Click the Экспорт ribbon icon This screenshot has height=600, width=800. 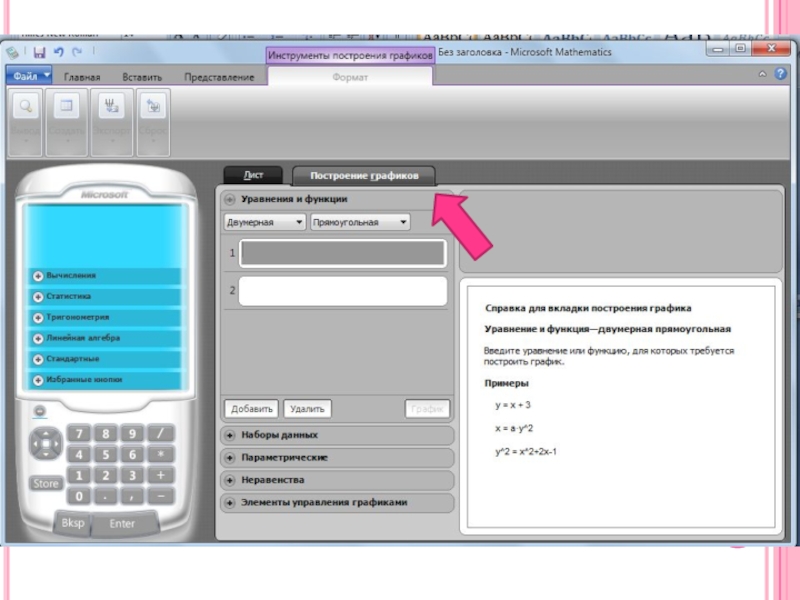pos(112,122)
